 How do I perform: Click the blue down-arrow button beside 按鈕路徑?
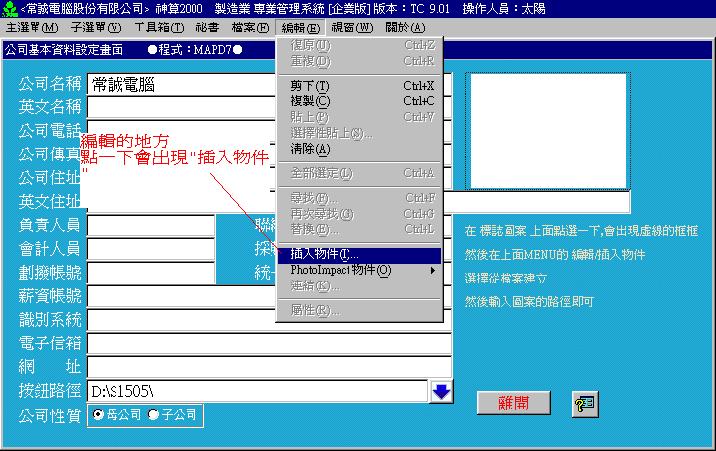point(441,391)
